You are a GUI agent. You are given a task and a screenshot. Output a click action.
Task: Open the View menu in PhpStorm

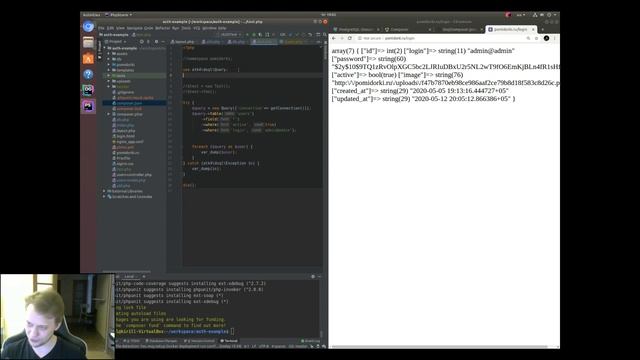point(120,28)
